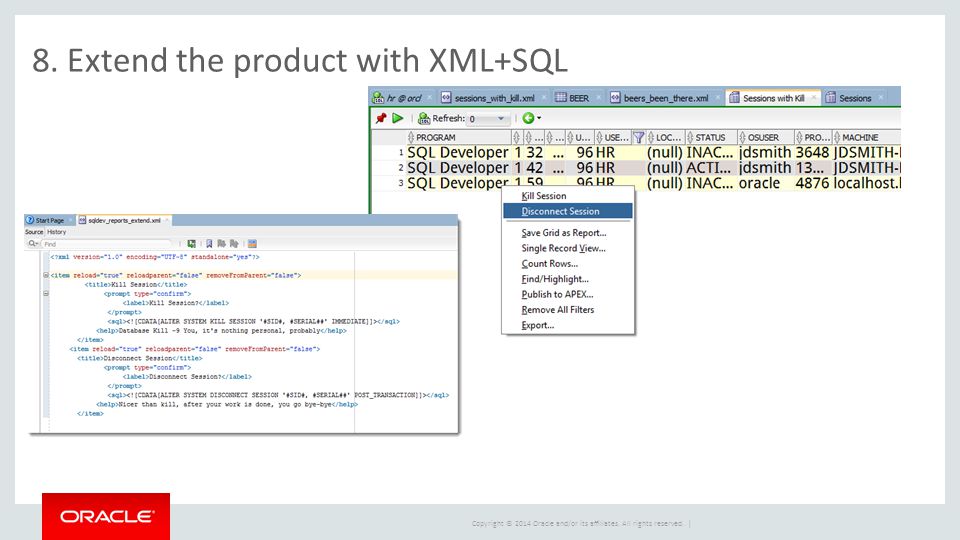Select 'Save Grid as Report...' menu entry

(x=568, y=233)
